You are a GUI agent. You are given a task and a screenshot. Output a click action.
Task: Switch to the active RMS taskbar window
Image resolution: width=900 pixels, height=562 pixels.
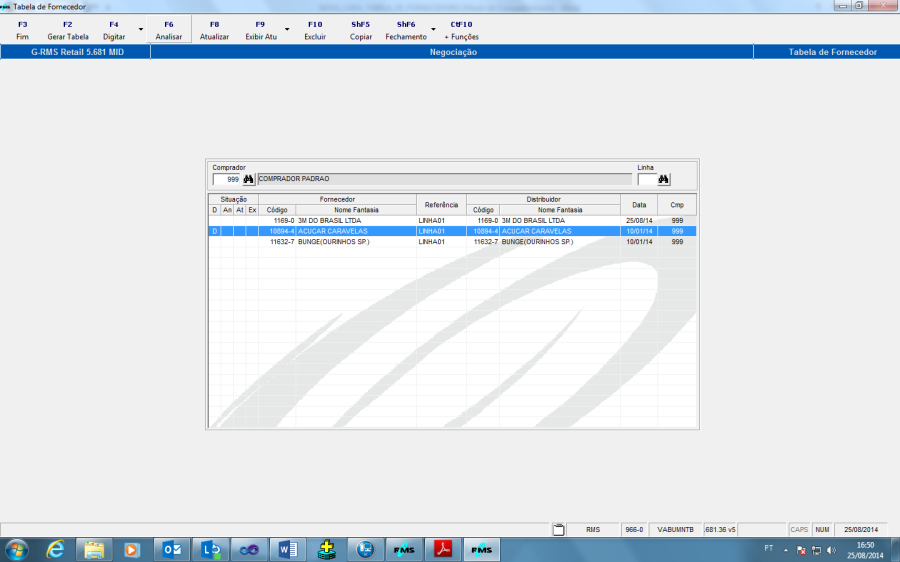tap(482, 550)
